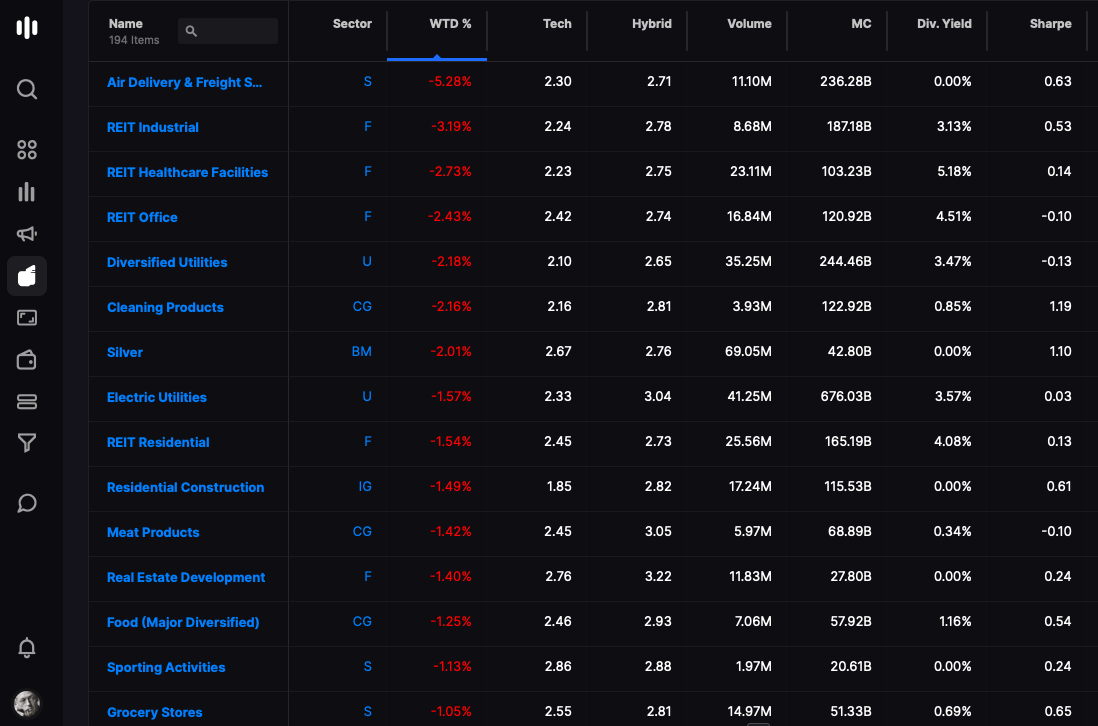Click the 194 Items count label
Image resolution: width=1098 pixels, height=726 pixels.
(134, 41)
